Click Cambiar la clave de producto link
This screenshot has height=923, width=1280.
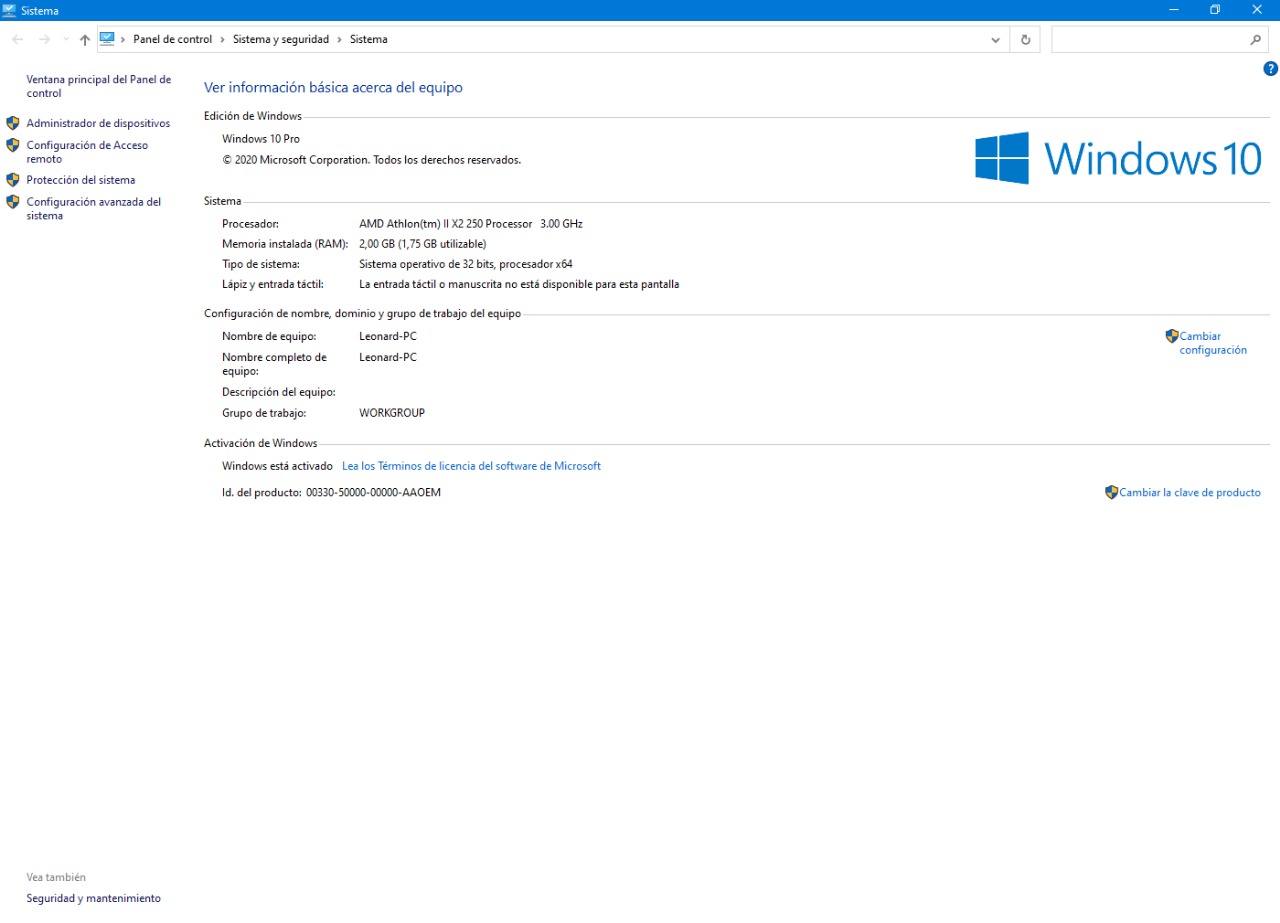(x=1190, y=492)
